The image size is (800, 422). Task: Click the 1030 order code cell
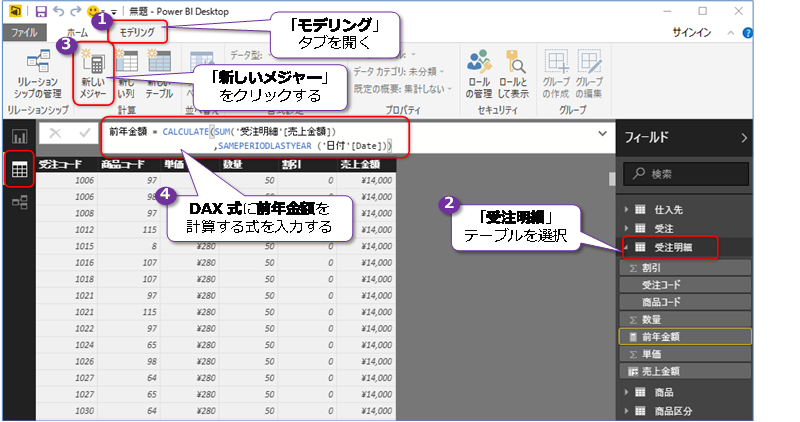(x=66, y=411)
